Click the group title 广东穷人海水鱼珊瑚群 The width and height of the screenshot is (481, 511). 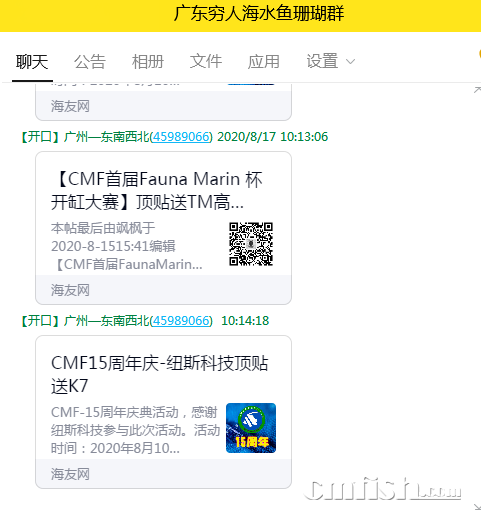[259, 14]
